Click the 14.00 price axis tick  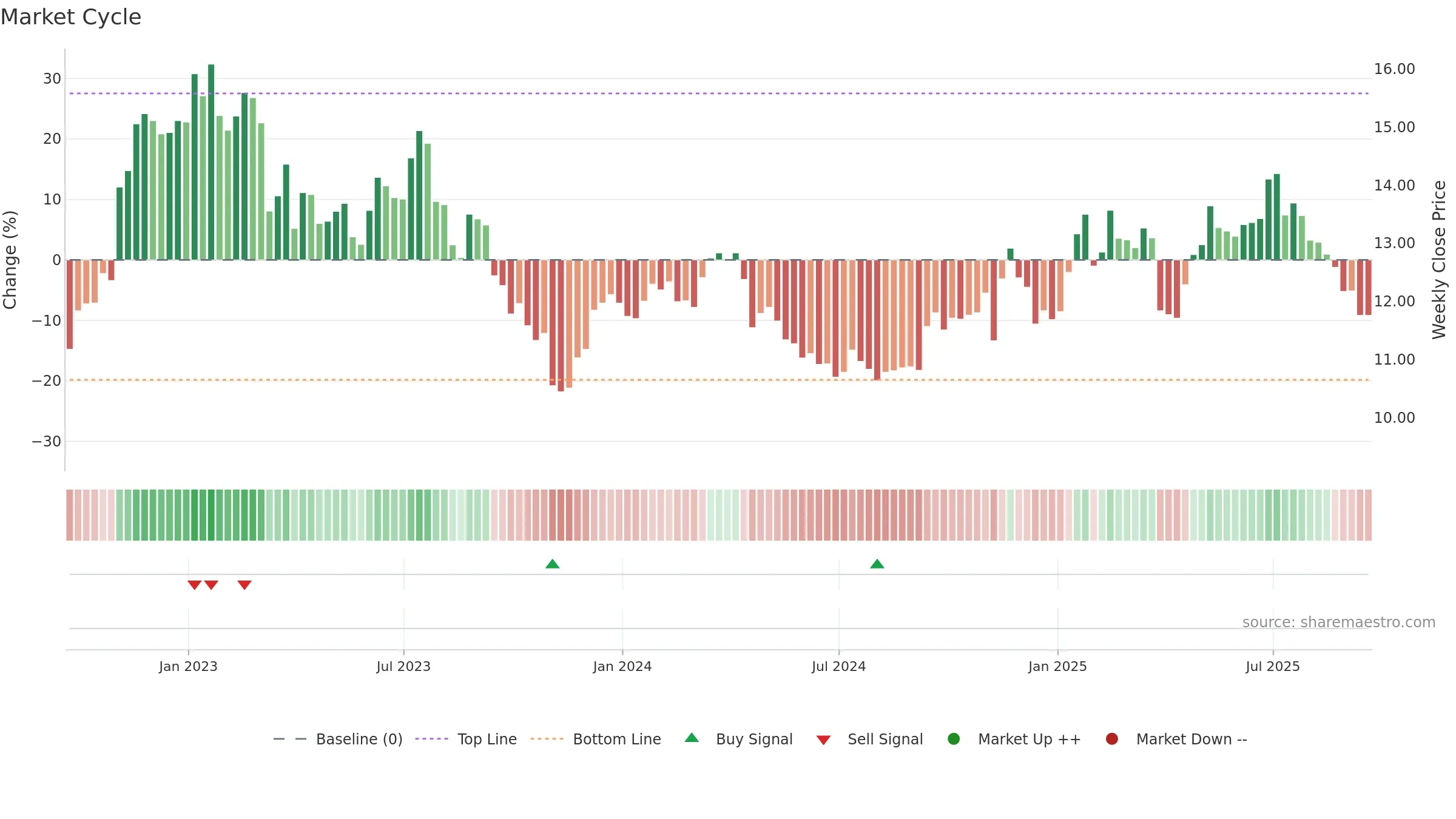tap(1394, 186)
